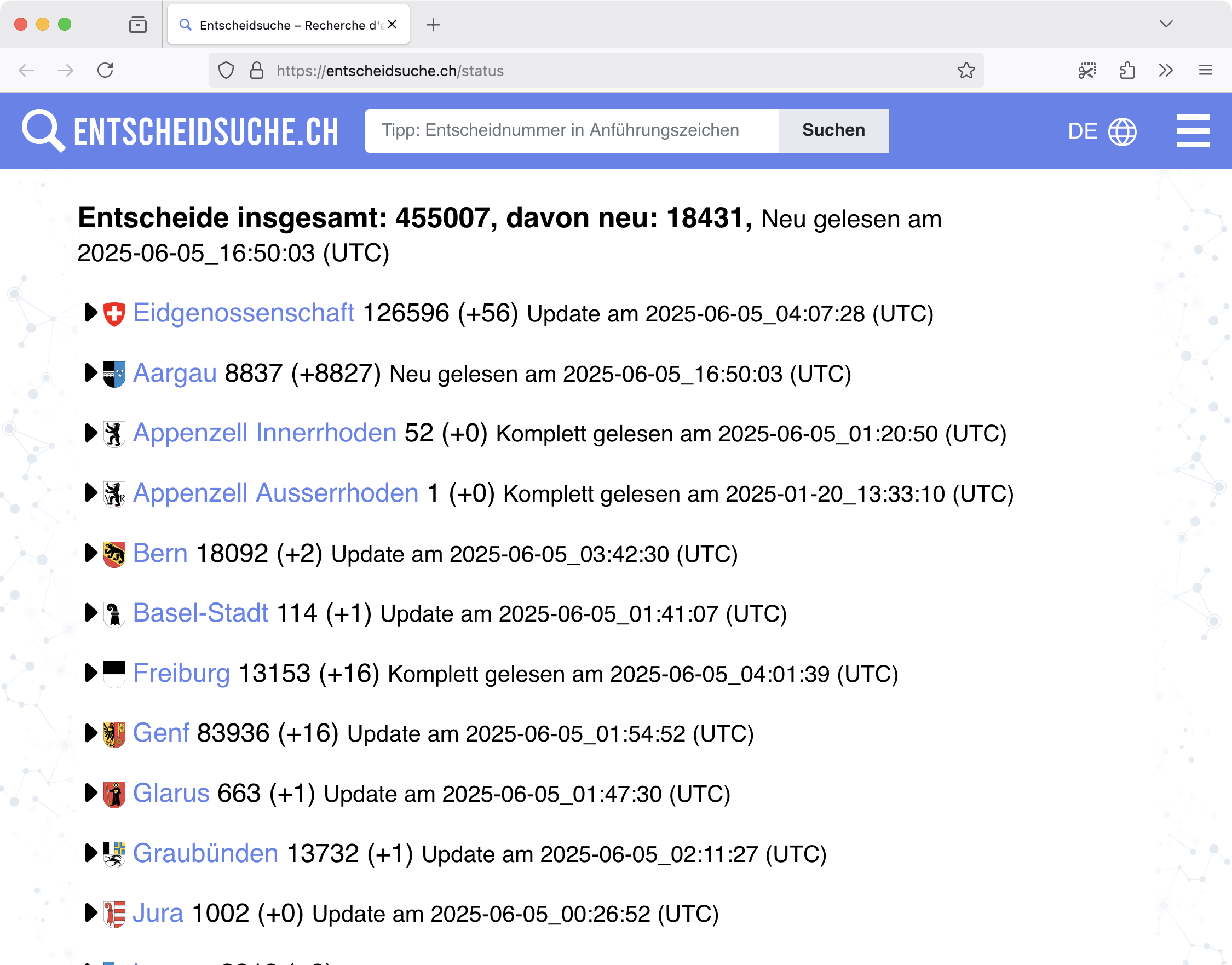
Task: Select the Entscheidsuche browser tab
Action: [288, 25]
